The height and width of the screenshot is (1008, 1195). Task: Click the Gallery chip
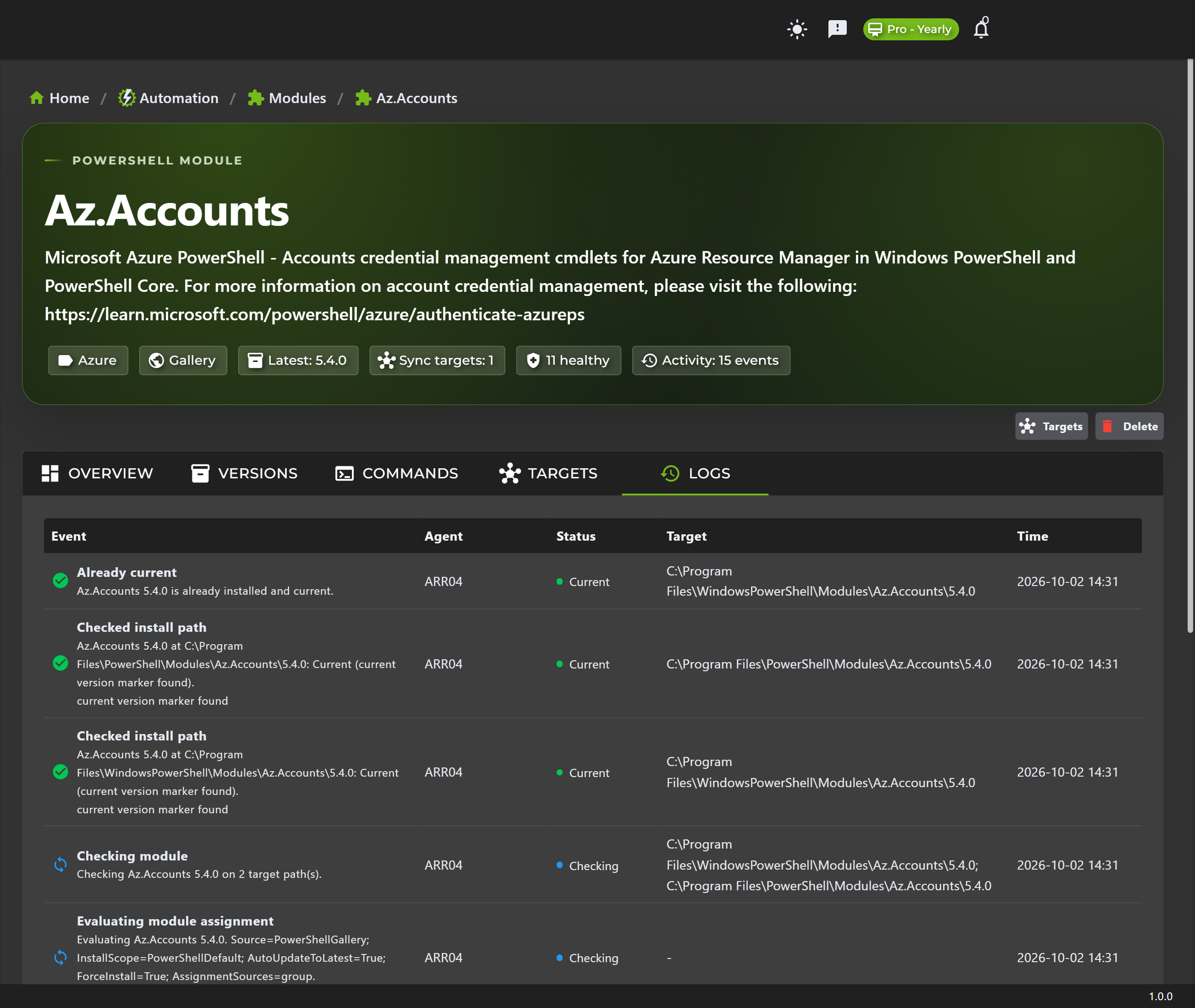coord(183,361)
